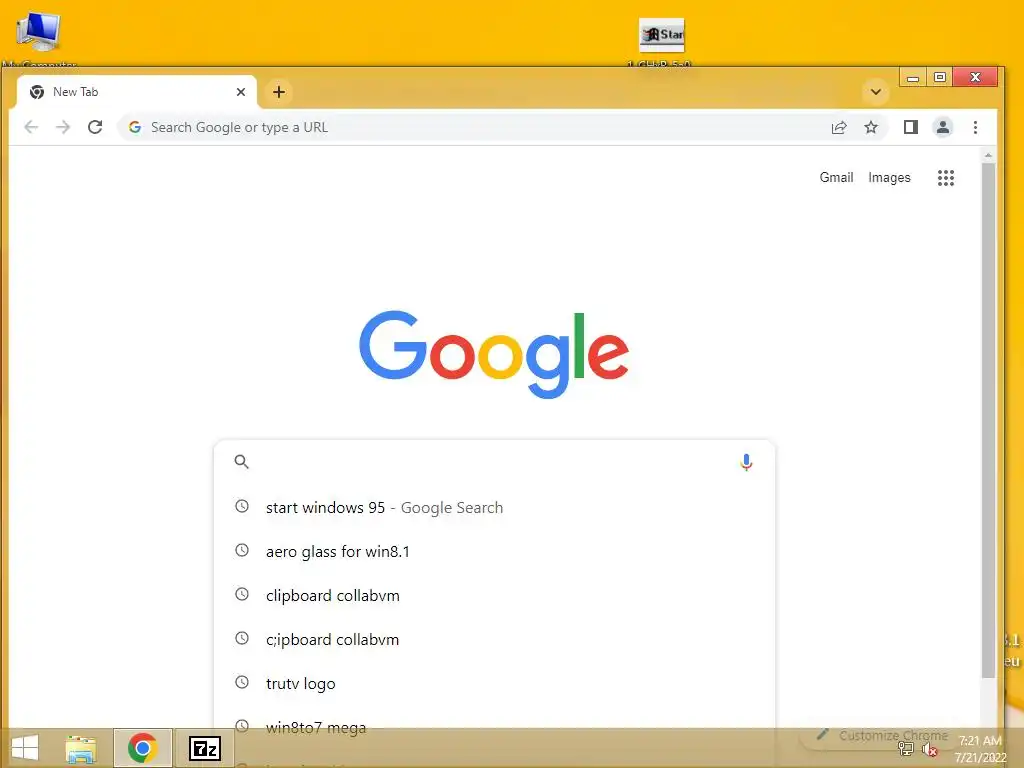Click the magnifier icon in search box
The height and width of the screenshot is (768, 1024).
(x=242, y=462)
